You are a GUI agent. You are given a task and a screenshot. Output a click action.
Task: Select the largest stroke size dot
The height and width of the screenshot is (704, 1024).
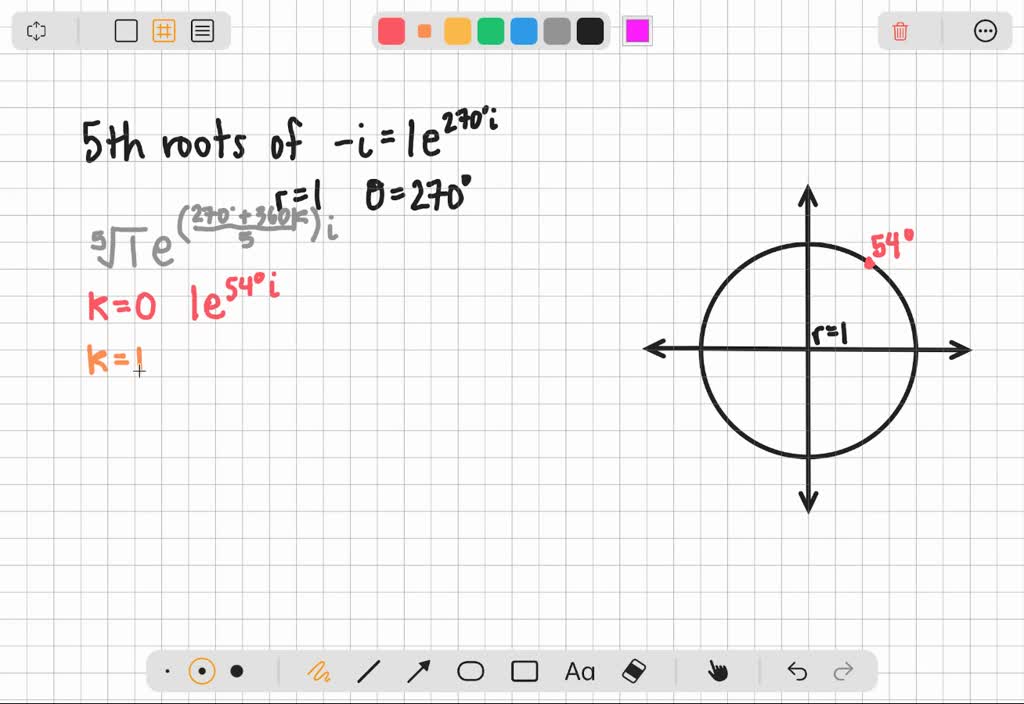(239, 671)
